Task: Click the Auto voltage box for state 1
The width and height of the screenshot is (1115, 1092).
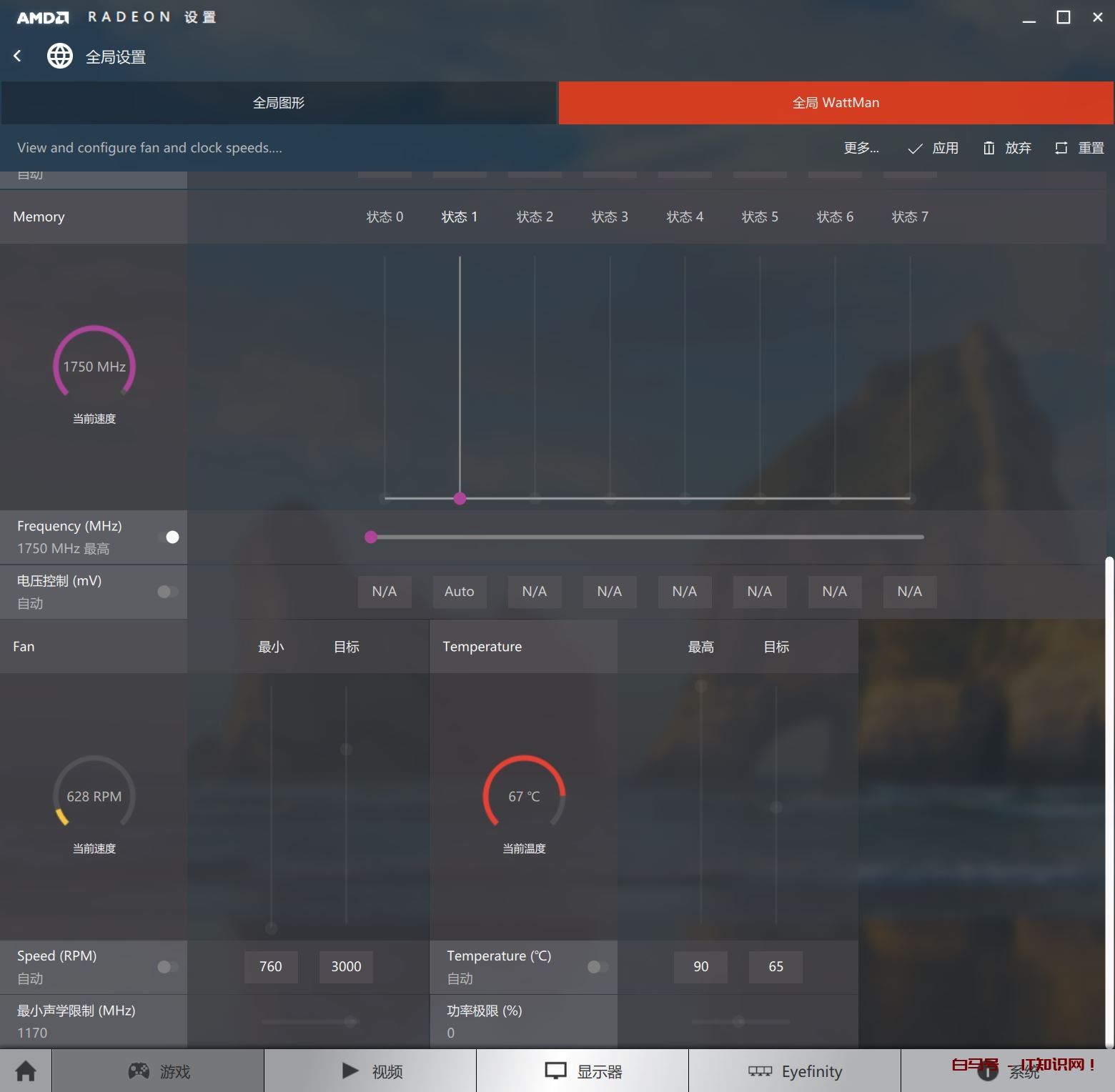Action: point(460,592)
